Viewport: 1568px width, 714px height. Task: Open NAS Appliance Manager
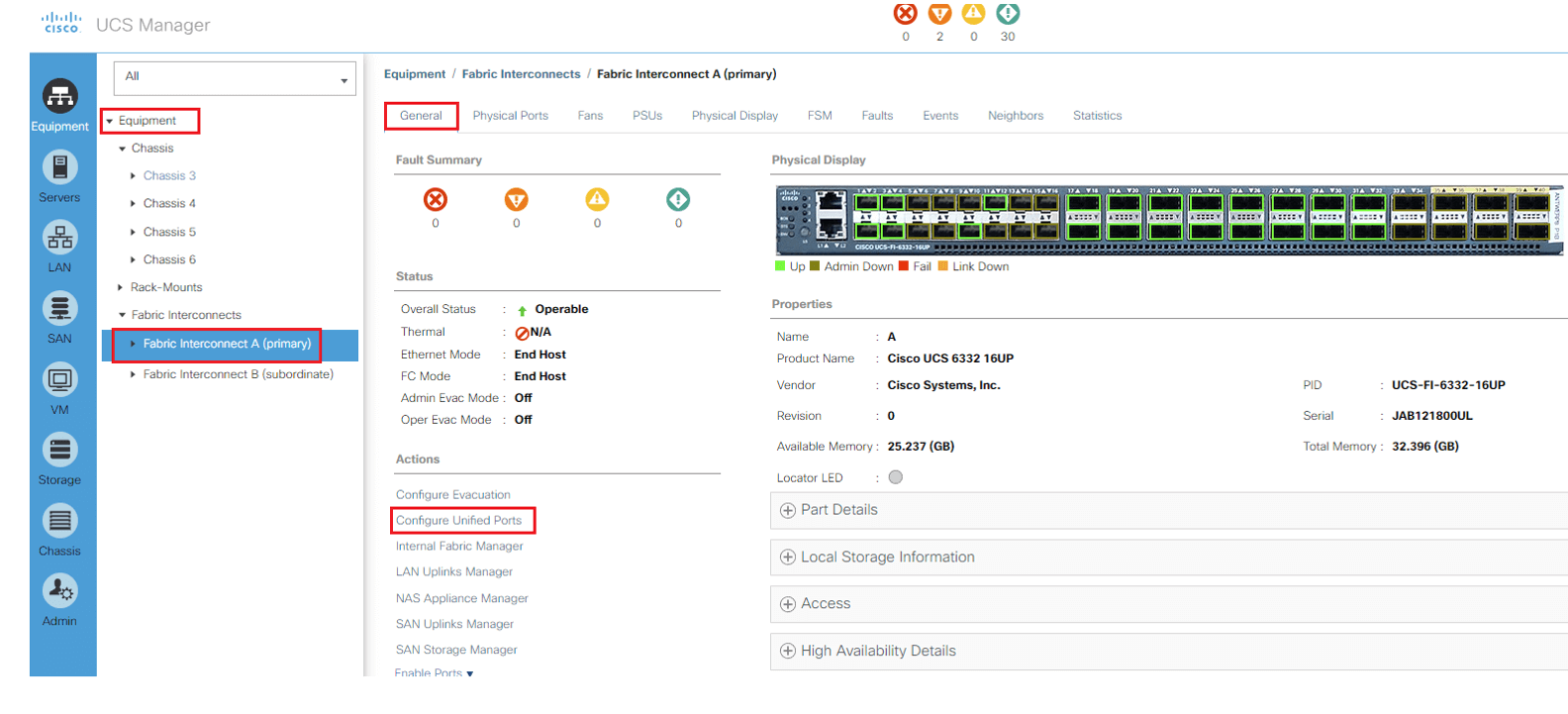tap(462, 599)
